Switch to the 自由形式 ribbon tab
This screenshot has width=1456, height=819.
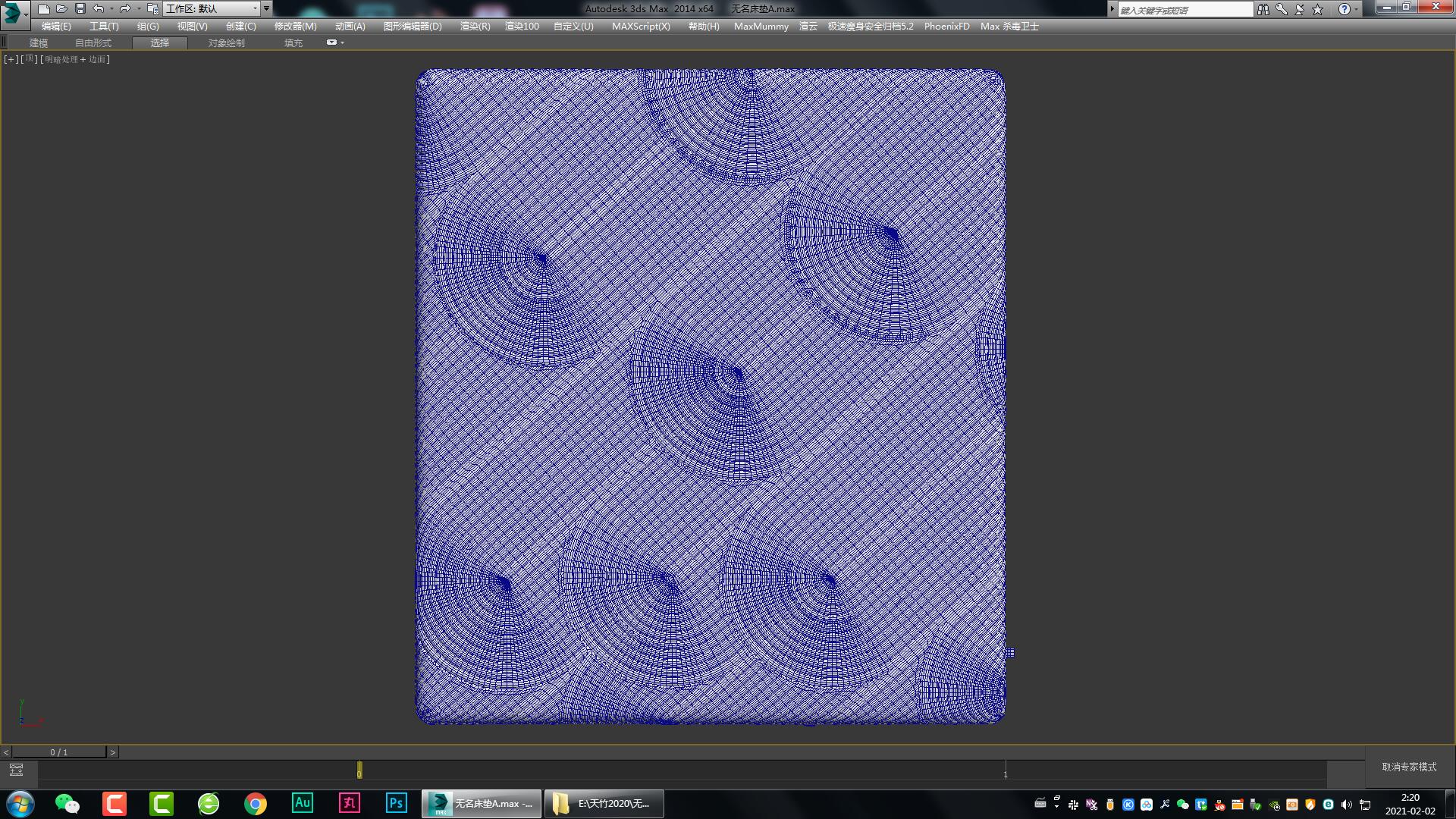tap(93, 42)
